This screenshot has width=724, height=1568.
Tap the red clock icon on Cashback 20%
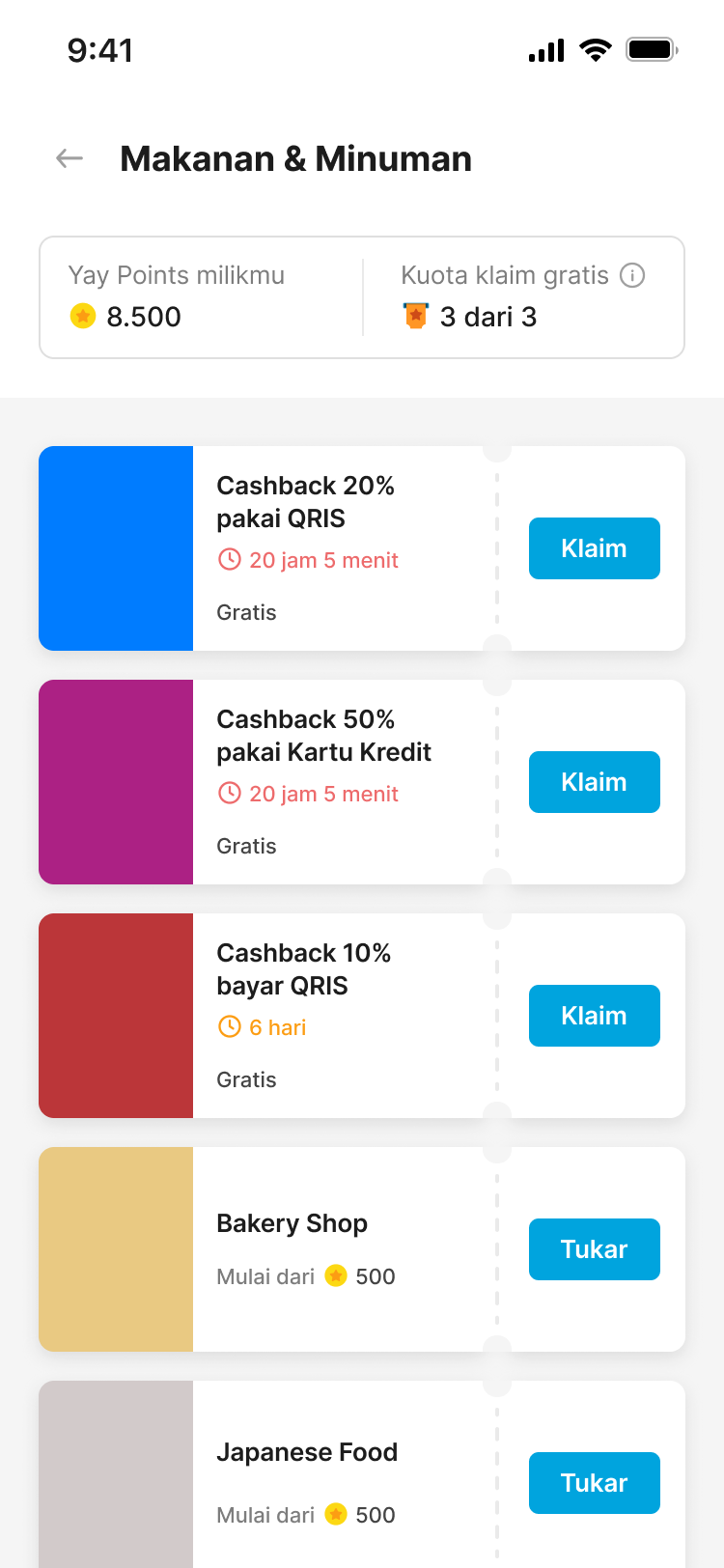tap(229, 559)
